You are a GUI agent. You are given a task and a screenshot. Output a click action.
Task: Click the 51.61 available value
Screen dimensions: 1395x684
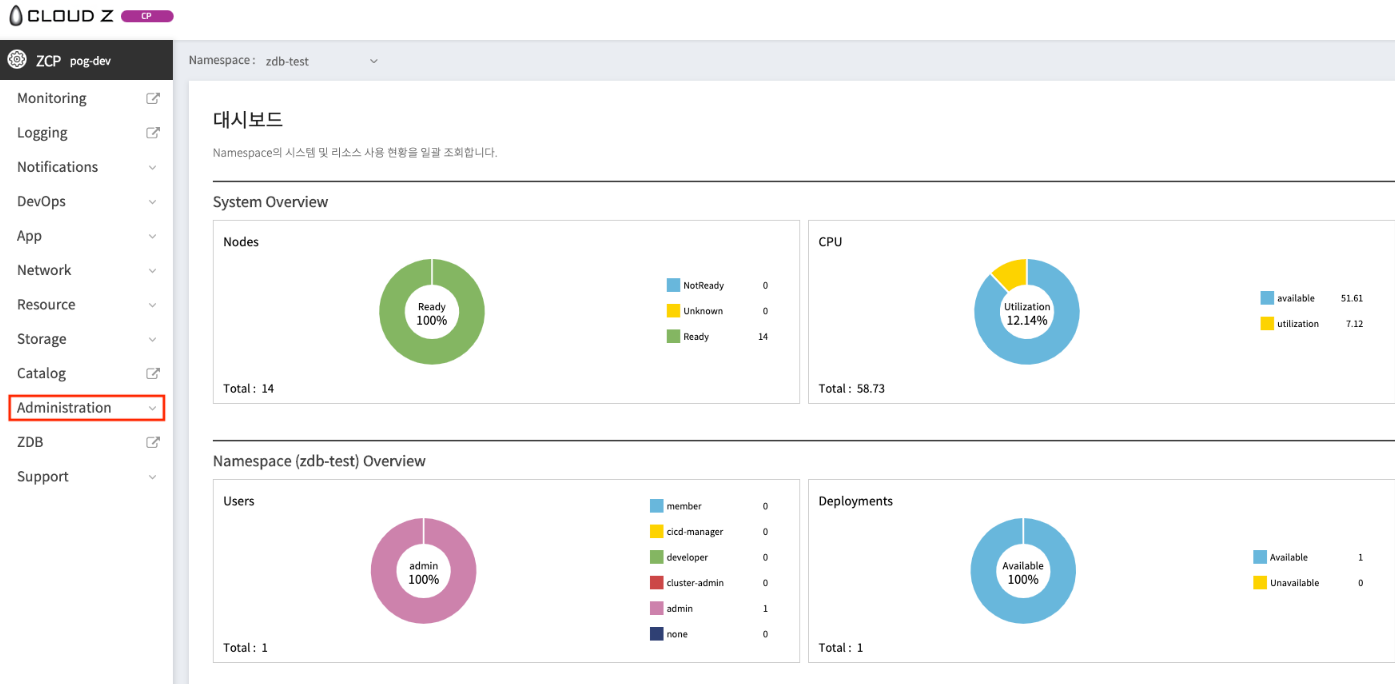click(1352, 298)
